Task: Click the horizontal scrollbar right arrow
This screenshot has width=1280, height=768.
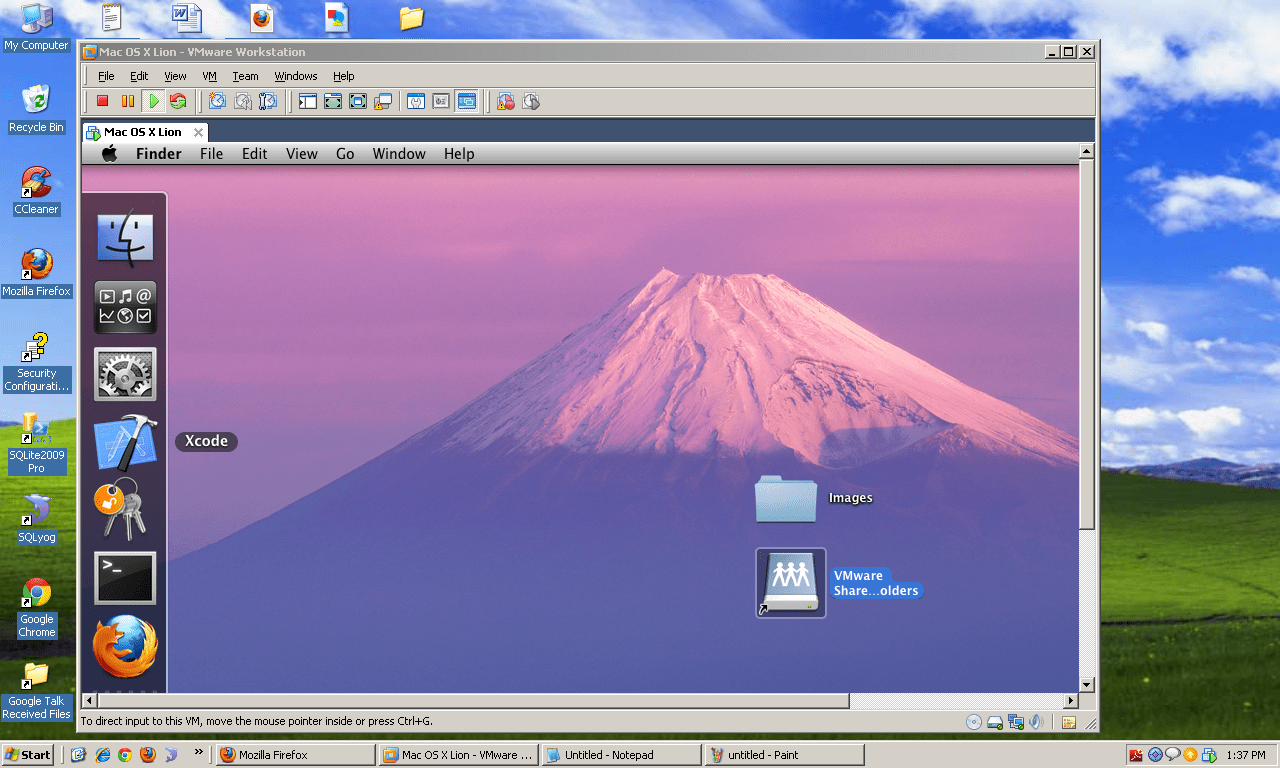Action: 1071,701
